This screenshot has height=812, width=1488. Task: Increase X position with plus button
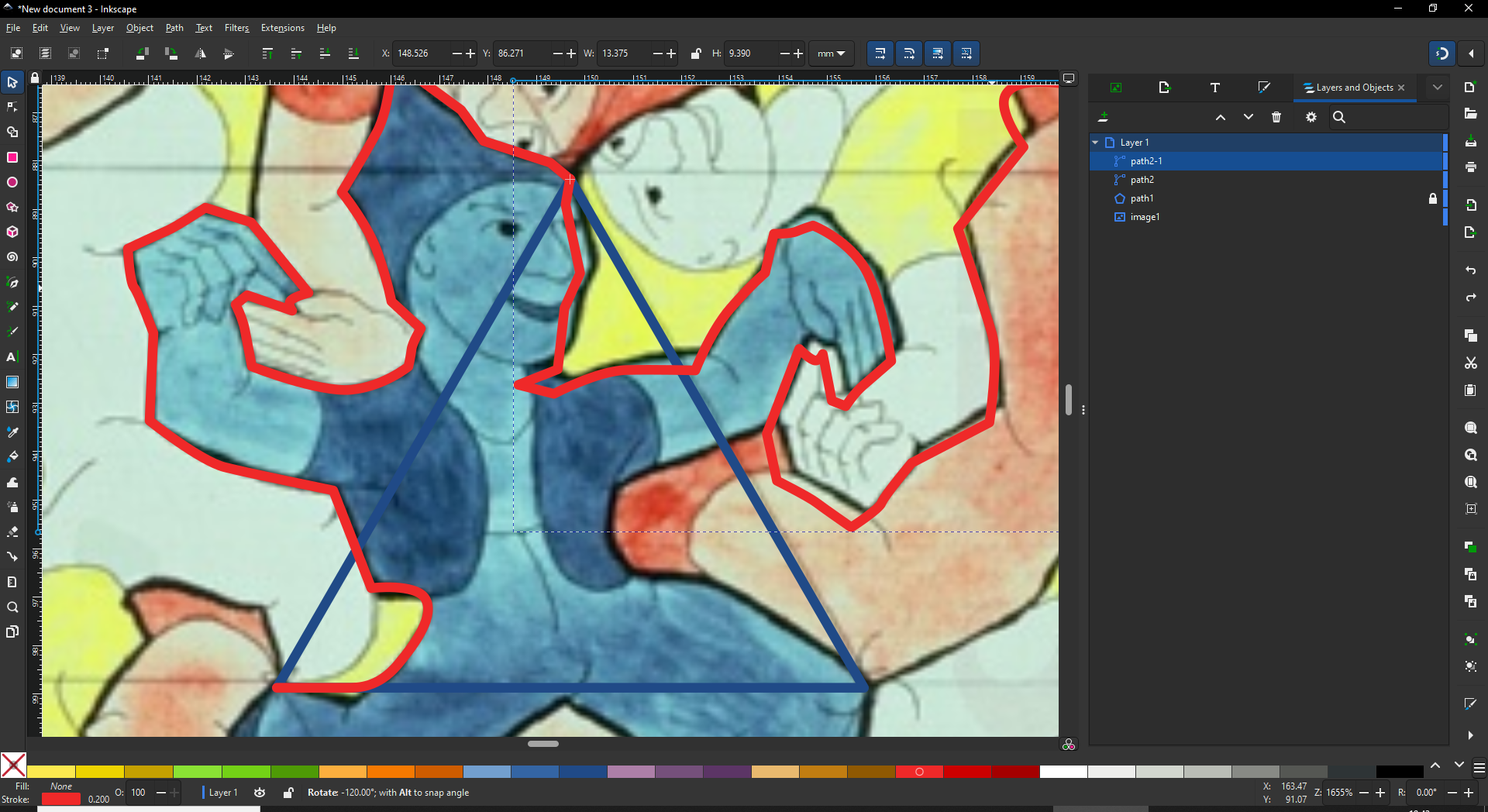[470, 53]
